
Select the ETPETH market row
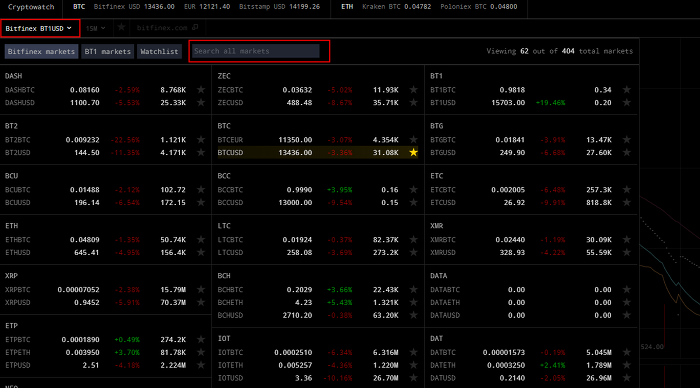(x=105, y=352)
